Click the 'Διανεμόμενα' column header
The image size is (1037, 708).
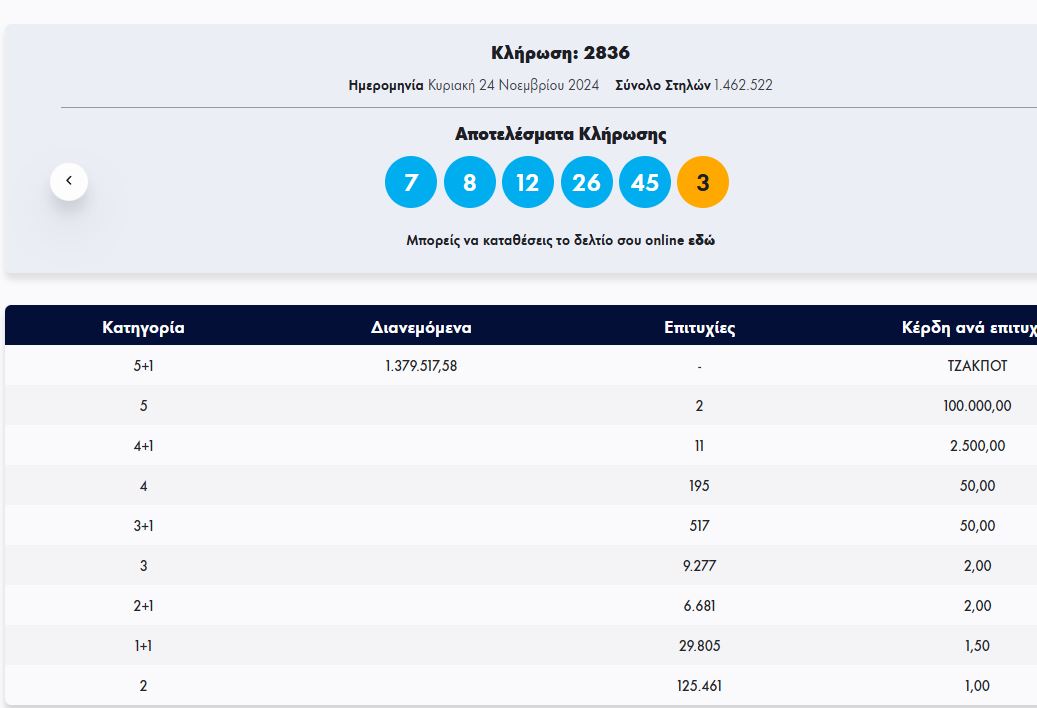pyautogui.click(x=421, y=327)
